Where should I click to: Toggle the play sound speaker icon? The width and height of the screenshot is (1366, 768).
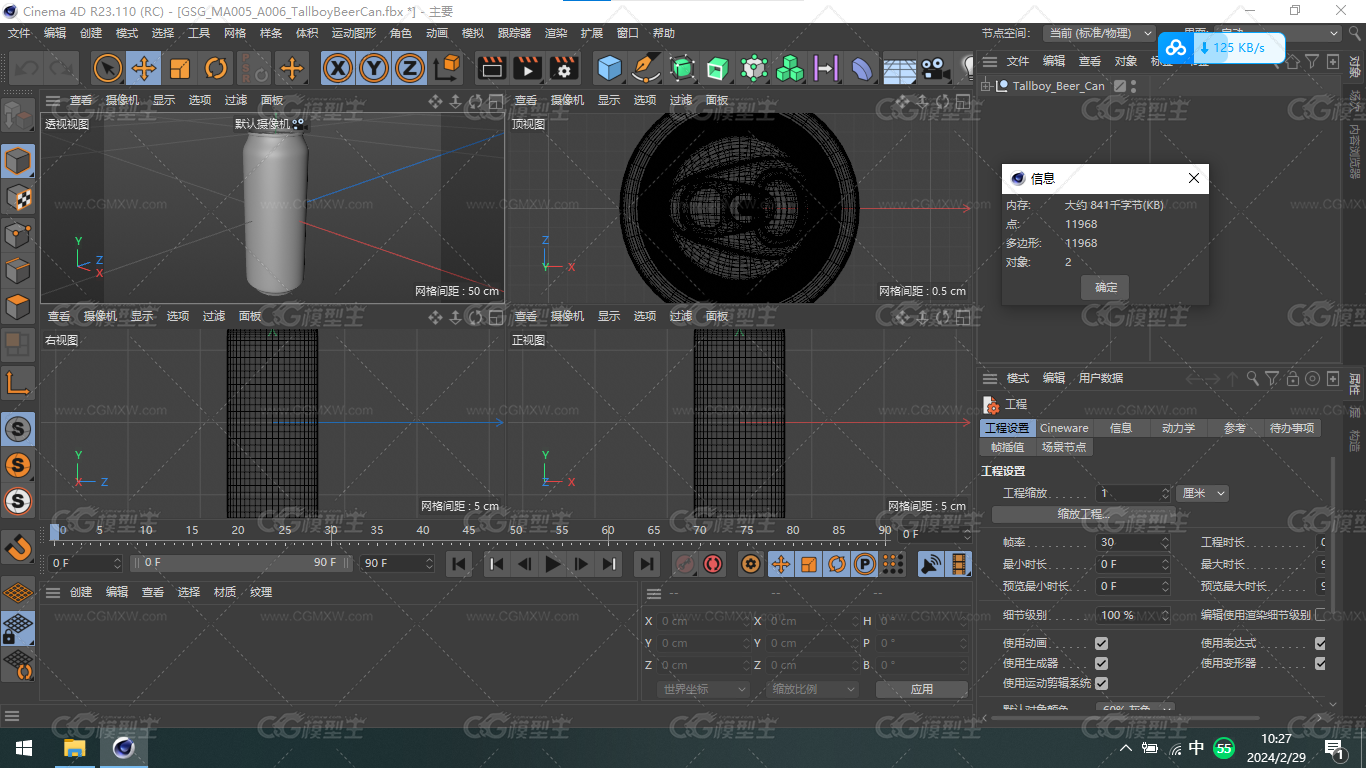(931, 564)
